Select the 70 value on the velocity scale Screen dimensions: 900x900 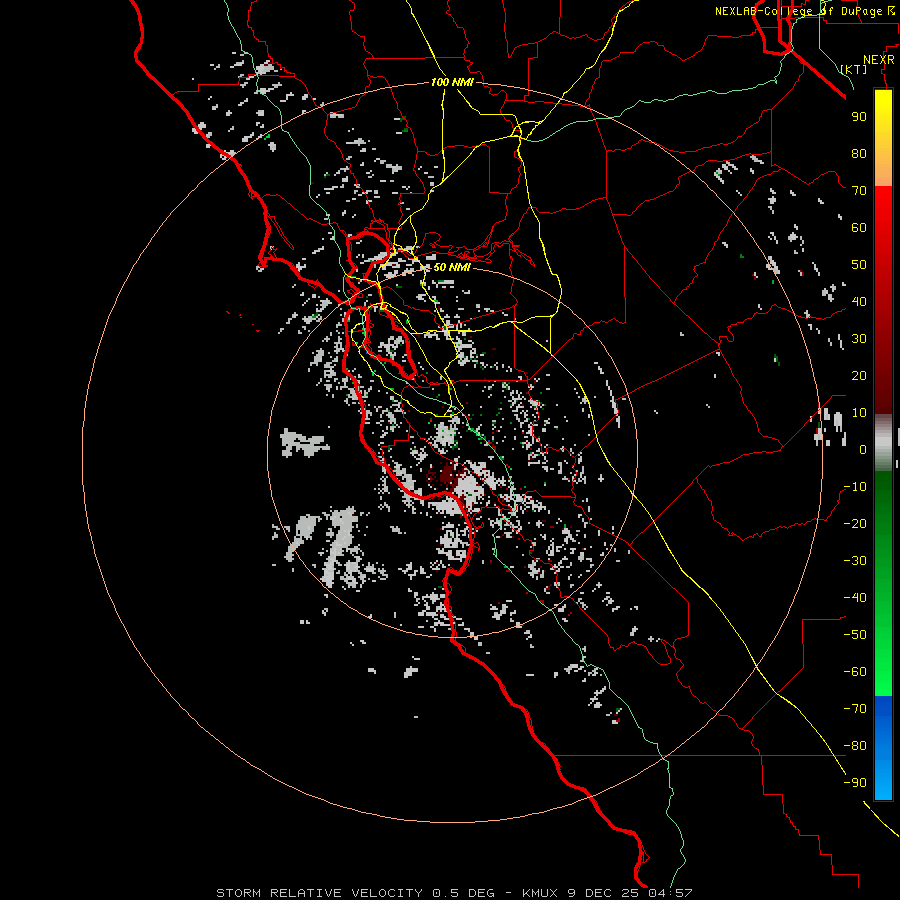point(859,191)
